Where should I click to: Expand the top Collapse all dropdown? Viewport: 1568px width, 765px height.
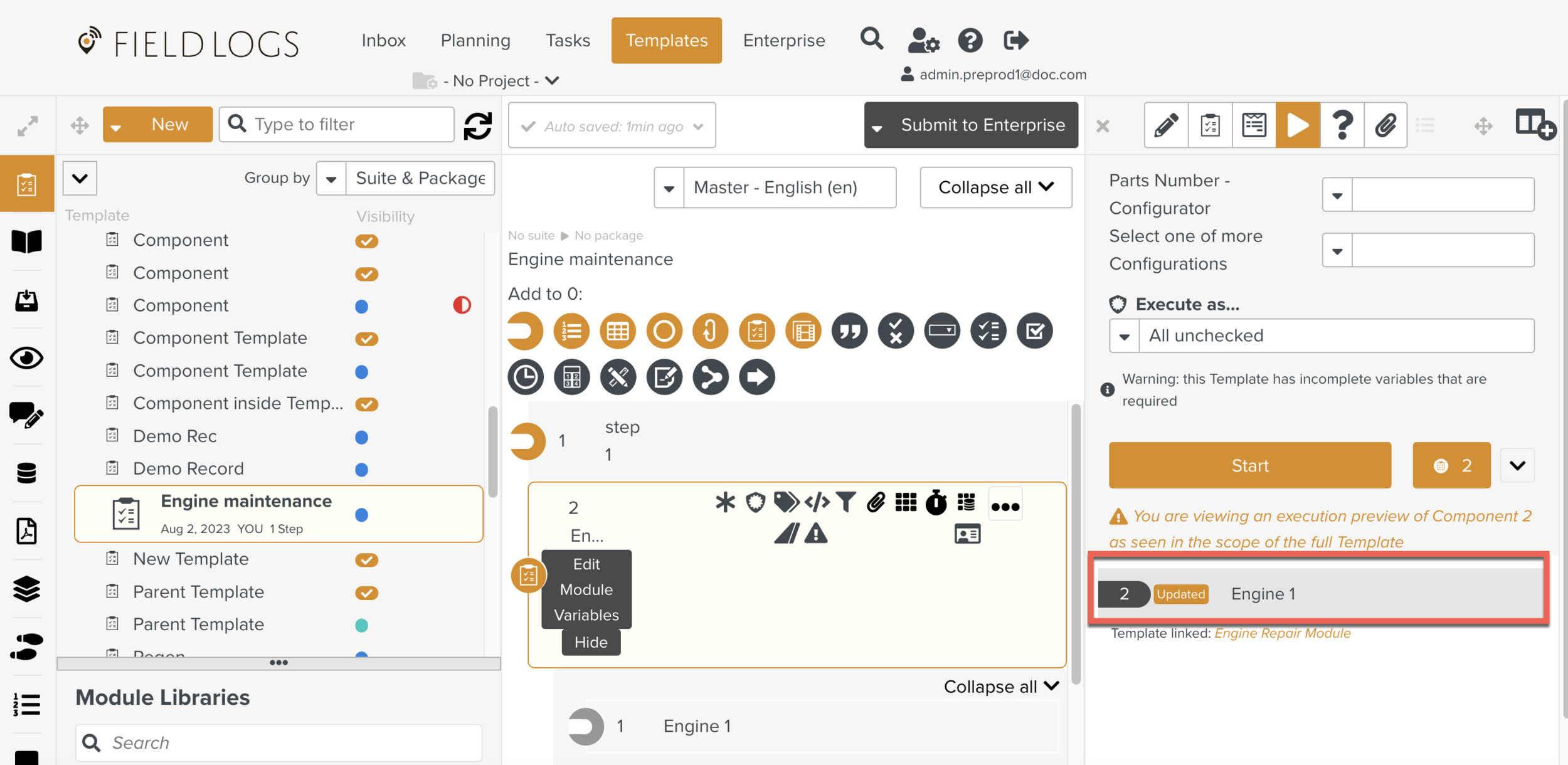click(995, 187)
